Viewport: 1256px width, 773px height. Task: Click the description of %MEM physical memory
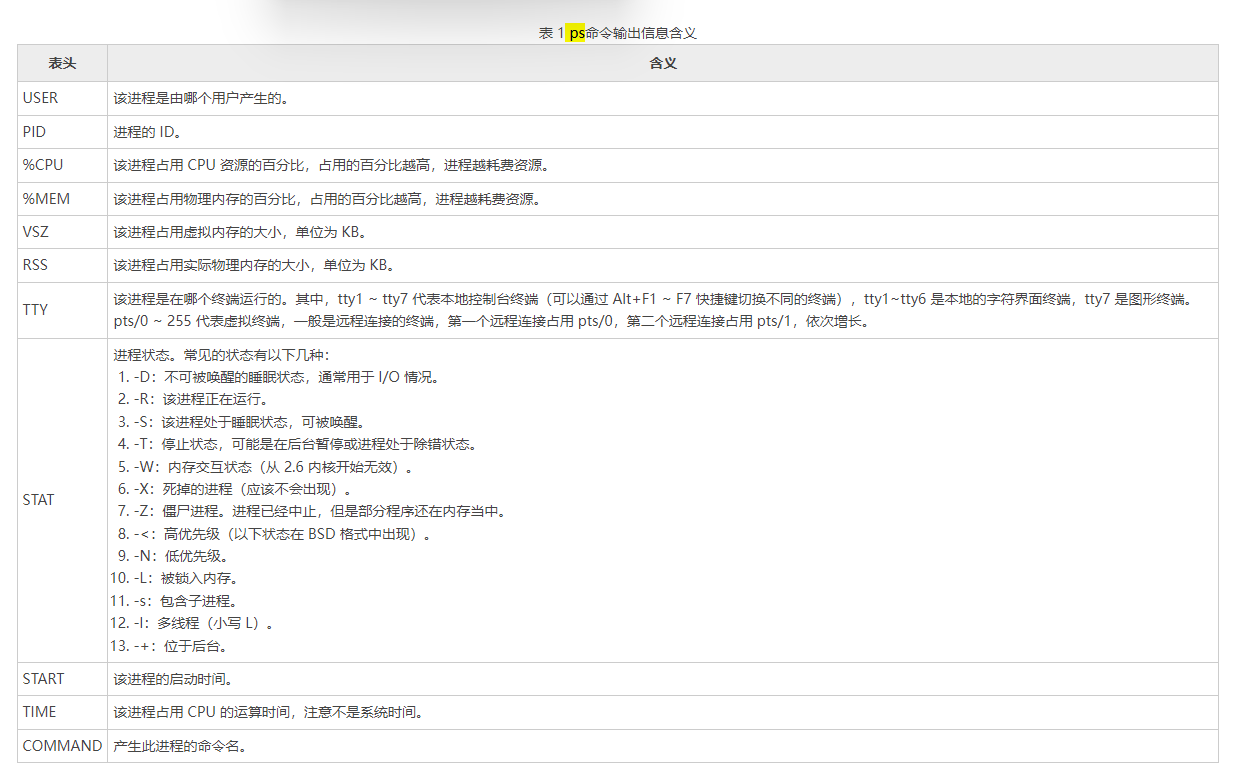(327, 199)
